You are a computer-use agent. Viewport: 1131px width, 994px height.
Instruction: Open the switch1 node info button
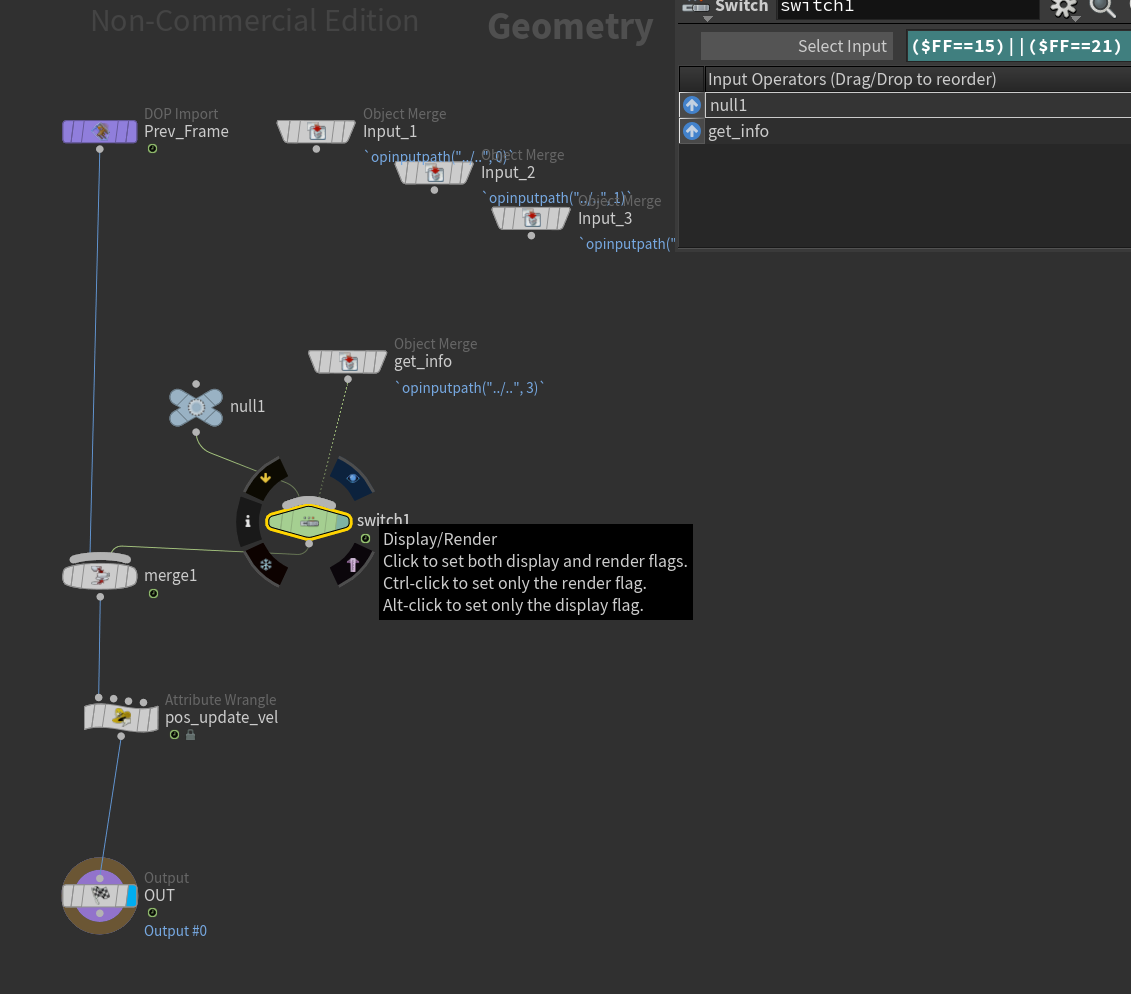(247, 521)
